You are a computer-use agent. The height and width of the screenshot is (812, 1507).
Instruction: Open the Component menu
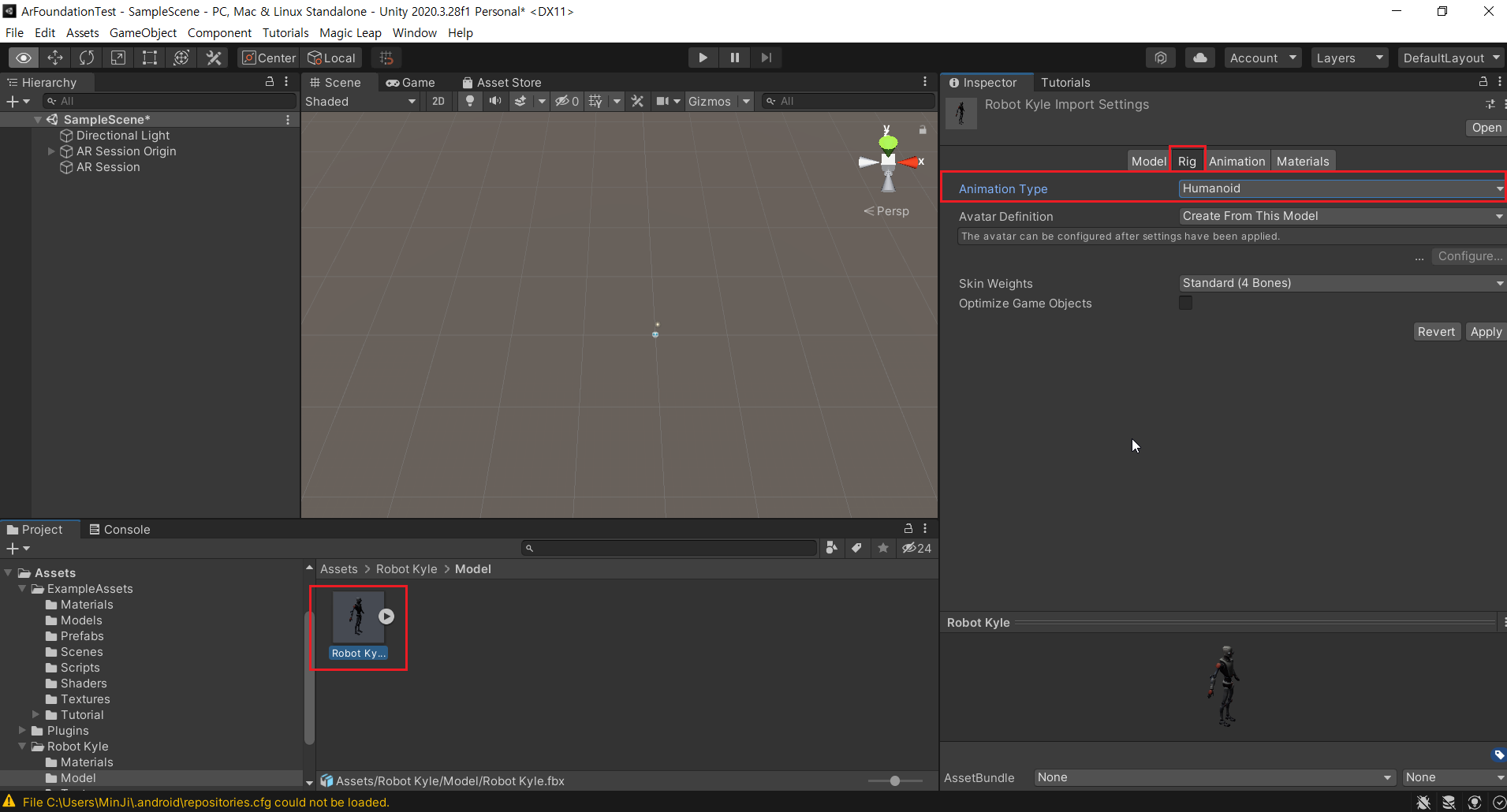coord(219,32)
